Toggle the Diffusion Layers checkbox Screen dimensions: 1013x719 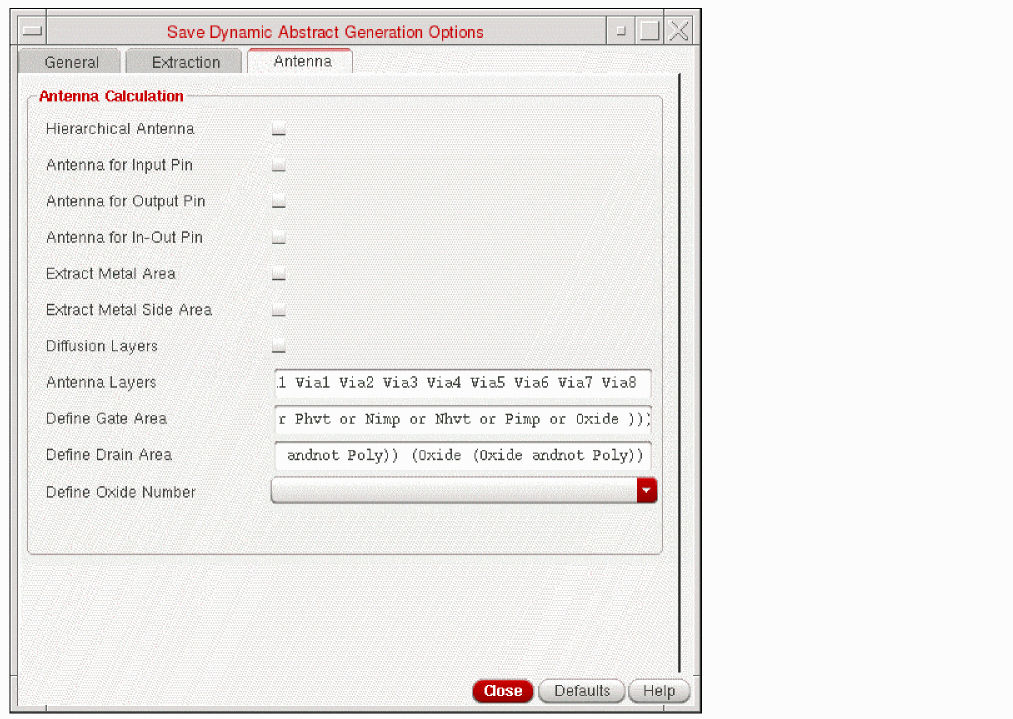(x=278, y=346)
